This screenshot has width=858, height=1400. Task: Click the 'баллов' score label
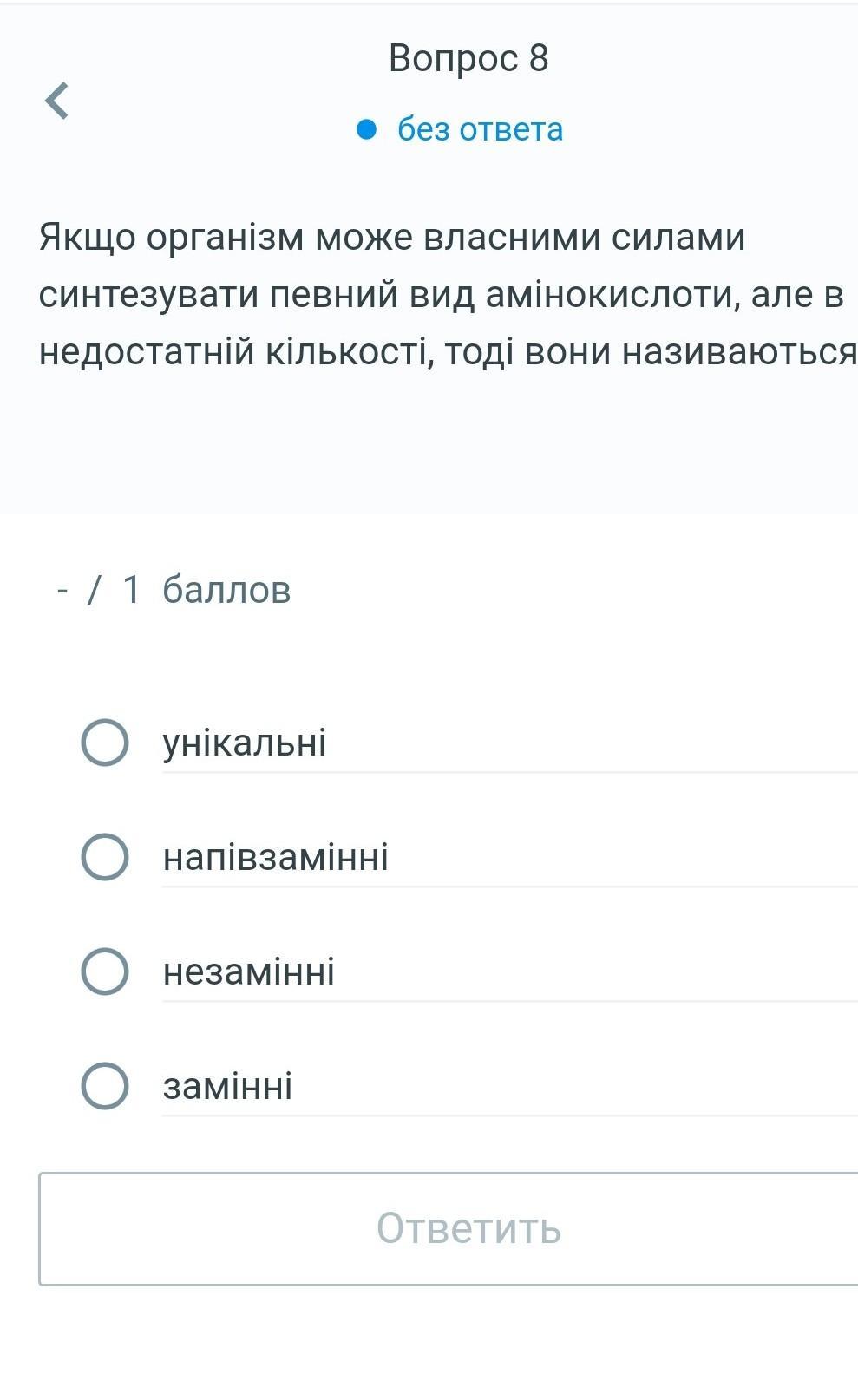point(226,590)
